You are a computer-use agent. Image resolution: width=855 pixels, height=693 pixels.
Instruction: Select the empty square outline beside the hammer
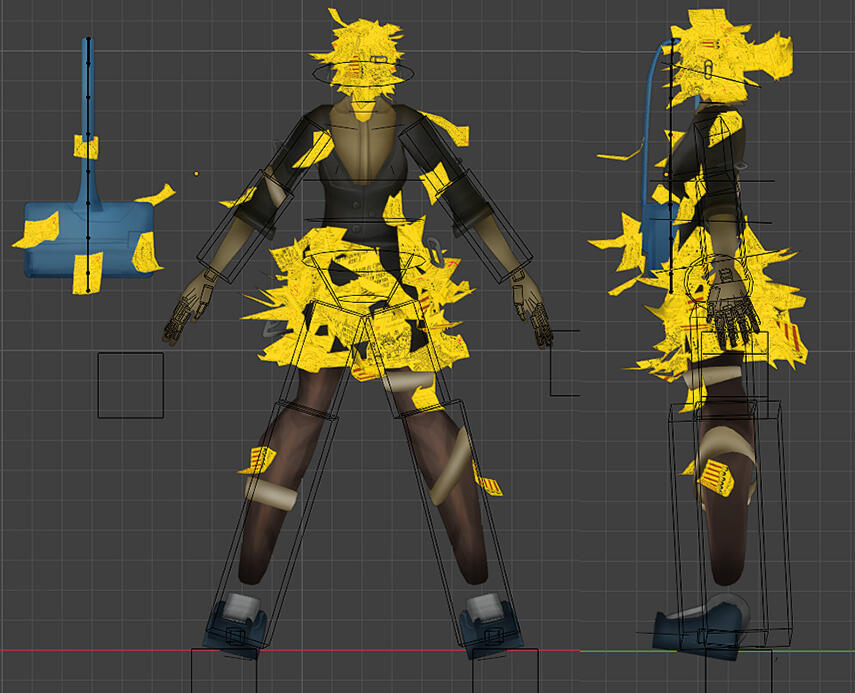(131, 385)
